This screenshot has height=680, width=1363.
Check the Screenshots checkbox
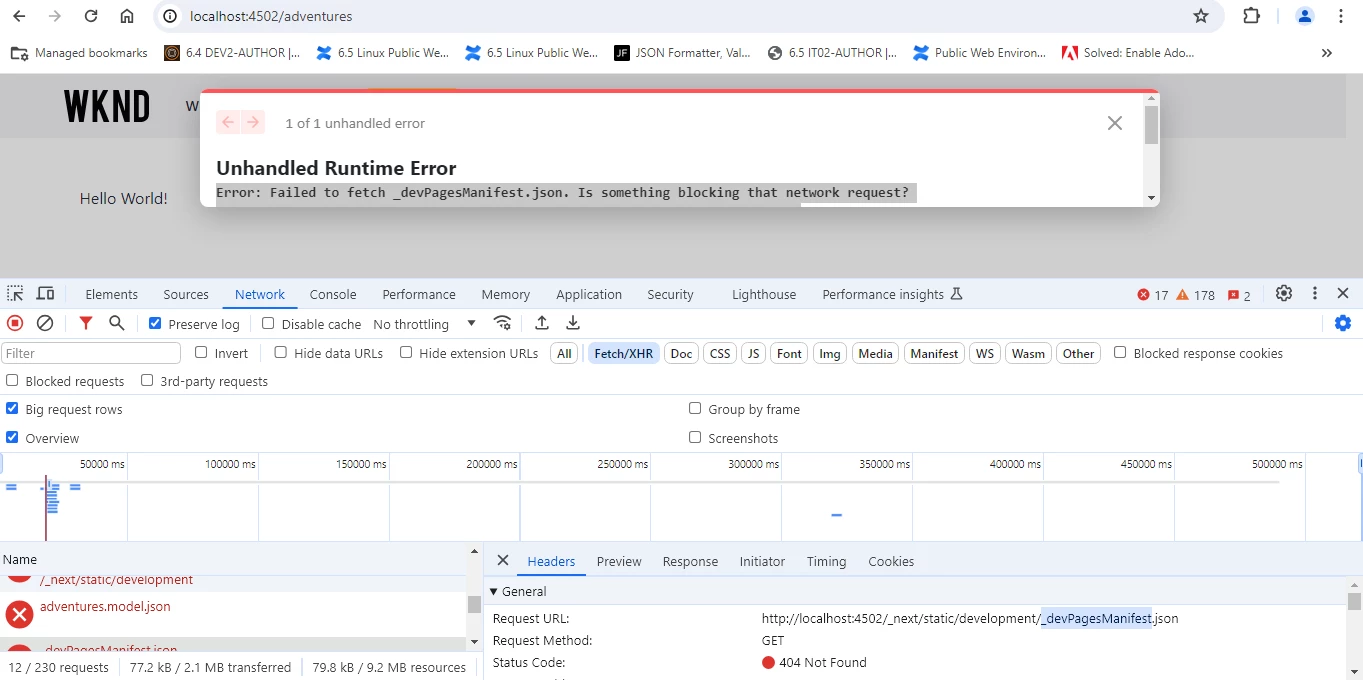coord(695,437)
